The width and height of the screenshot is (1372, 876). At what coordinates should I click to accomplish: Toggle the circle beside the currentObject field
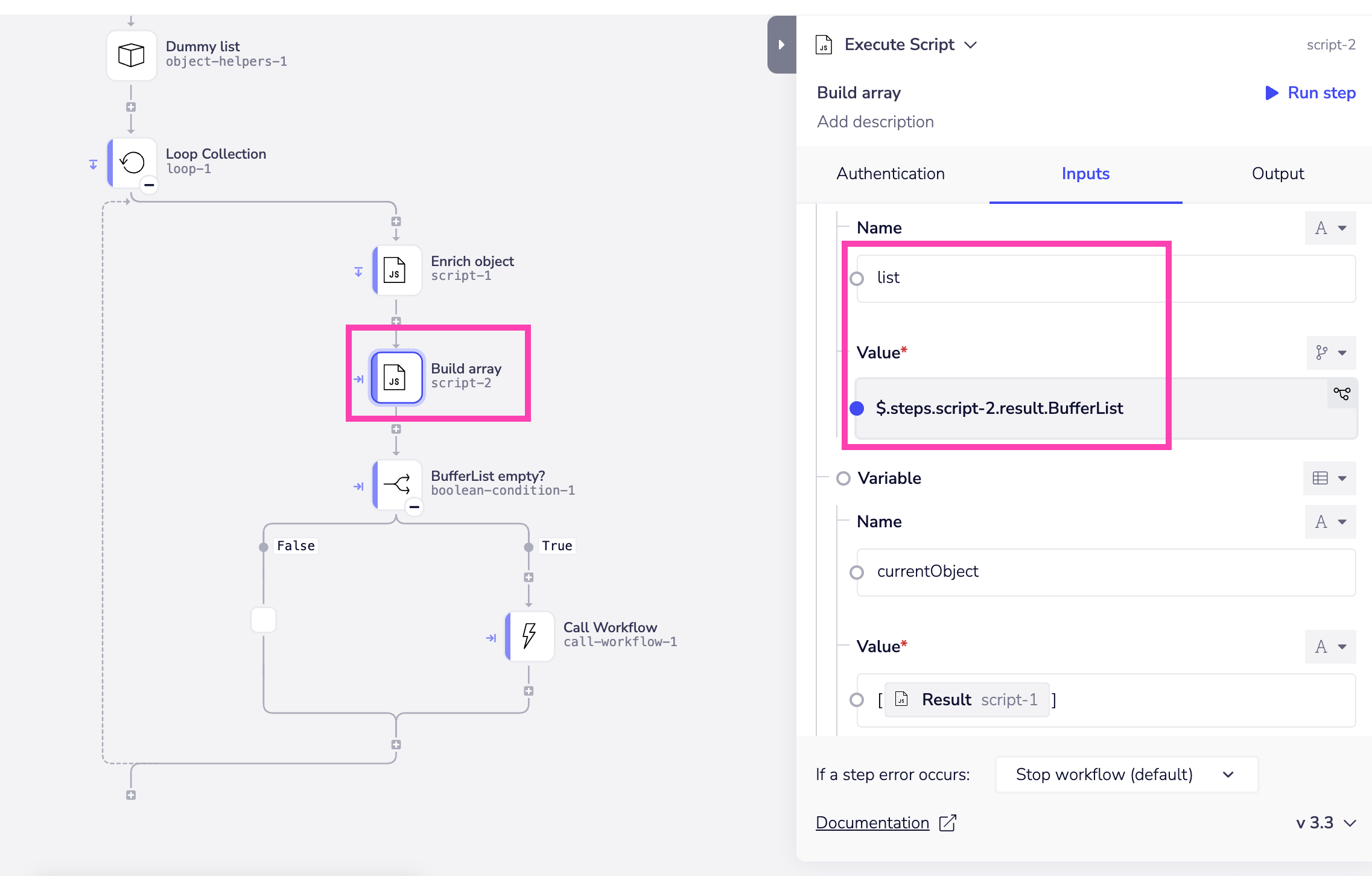(x=857, y=572)
